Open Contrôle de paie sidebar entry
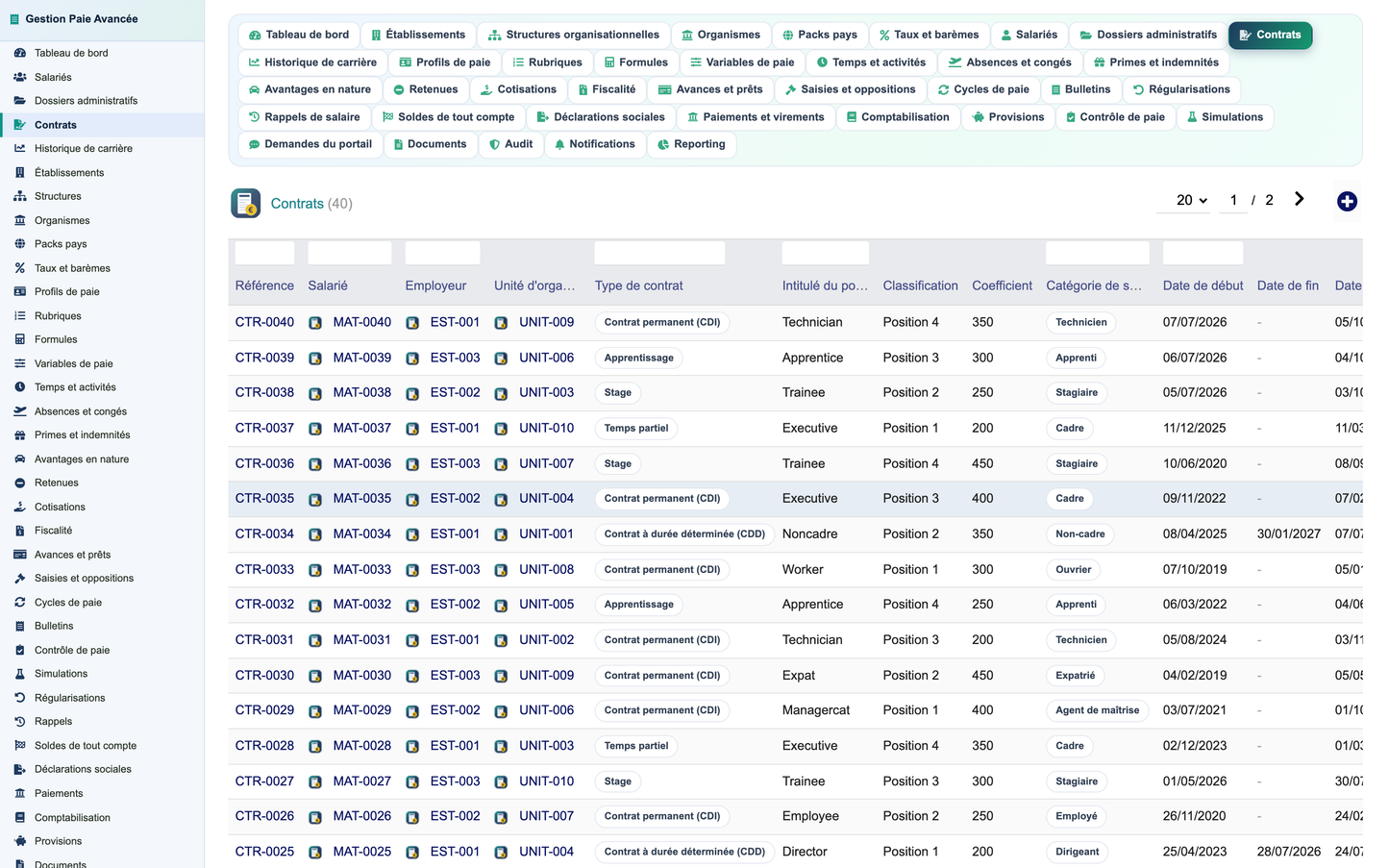Viewport: 1389px width, 868px height. pos(102,650)
